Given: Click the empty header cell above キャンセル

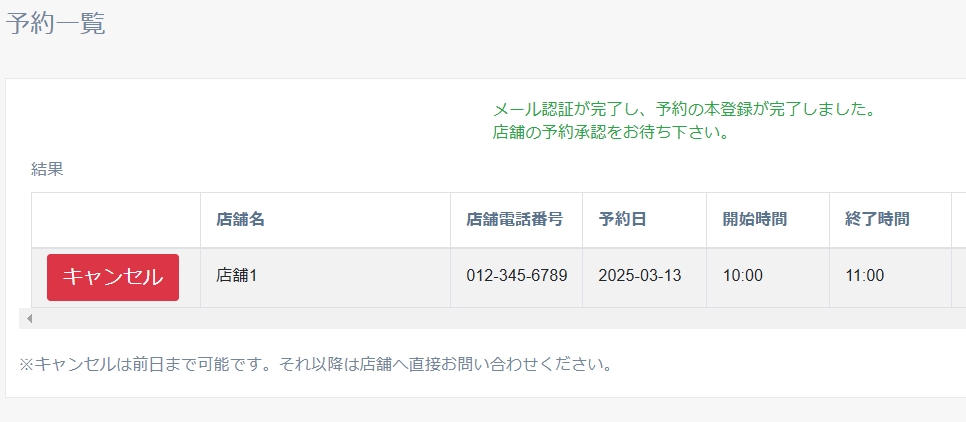Looking at the screenshot, I should 116,219.
